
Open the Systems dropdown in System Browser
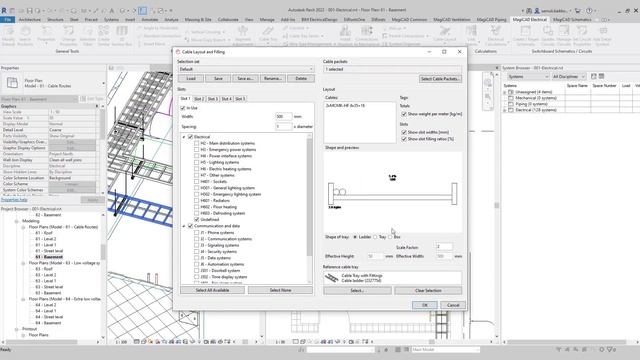(528, 77)
